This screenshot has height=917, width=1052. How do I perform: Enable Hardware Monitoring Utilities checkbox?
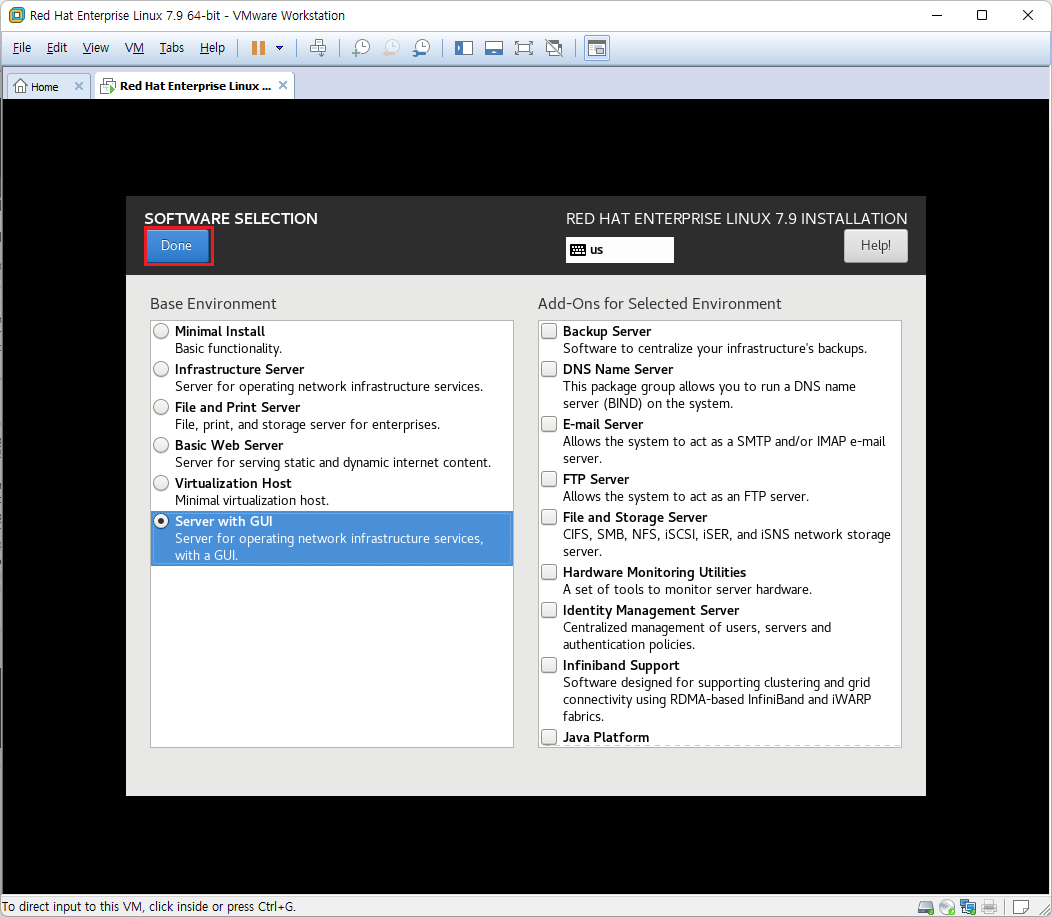(x=549, y=572)
